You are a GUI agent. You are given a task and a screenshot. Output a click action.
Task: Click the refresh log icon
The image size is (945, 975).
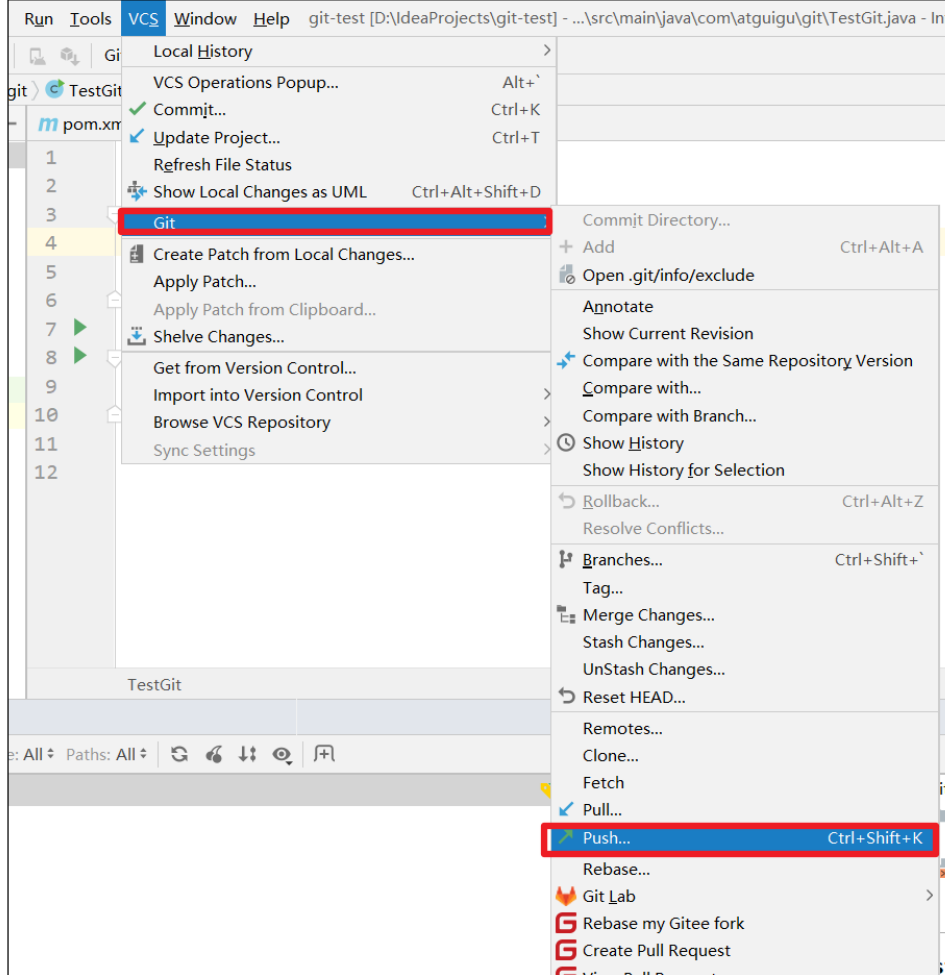pyautogui.click(x=180, y=754)
